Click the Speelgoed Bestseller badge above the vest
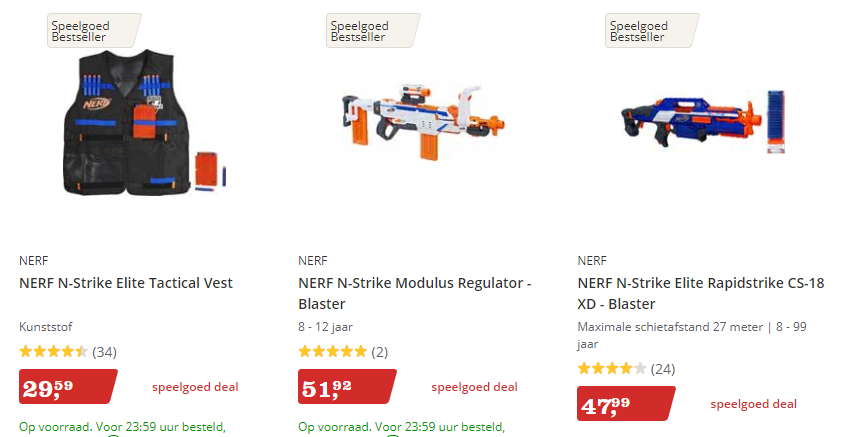 (91, 31)
